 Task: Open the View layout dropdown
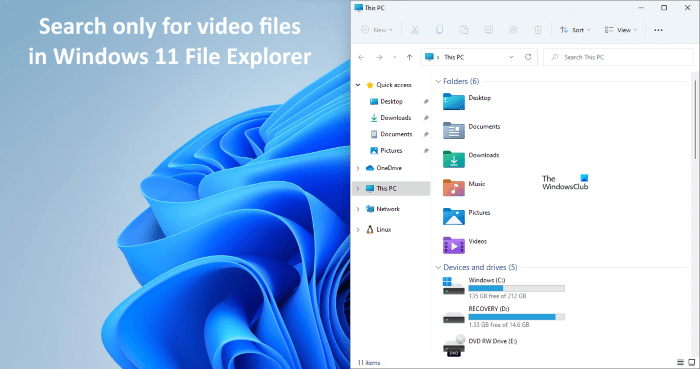tap(621, 30)
